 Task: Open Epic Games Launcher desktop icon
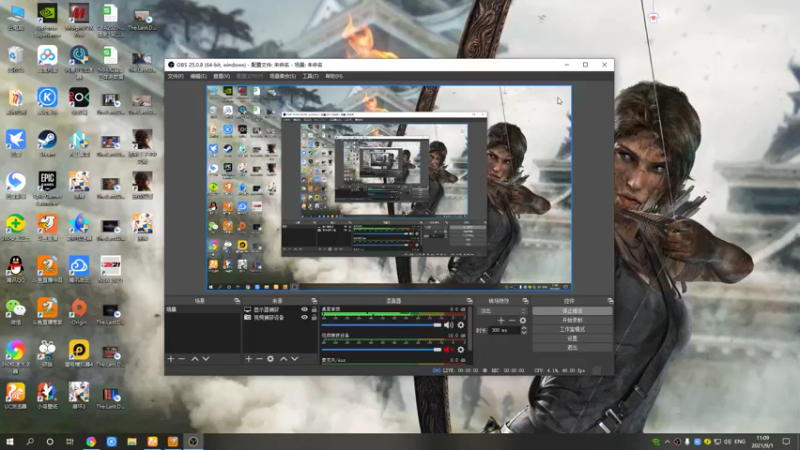[47, 187]
